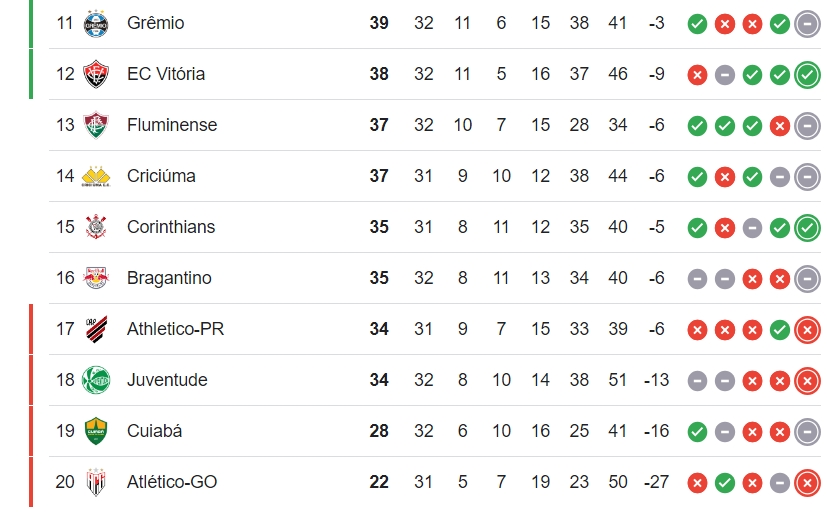Click the EC Vitória club crest

click(96, 74)
